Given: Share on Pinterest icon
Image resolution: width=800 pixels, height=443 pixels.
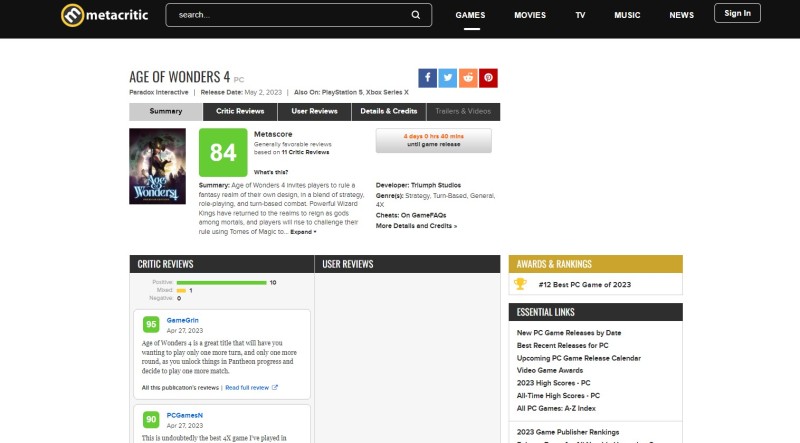Looking at the screenshot, I should (x=488, y=78).
